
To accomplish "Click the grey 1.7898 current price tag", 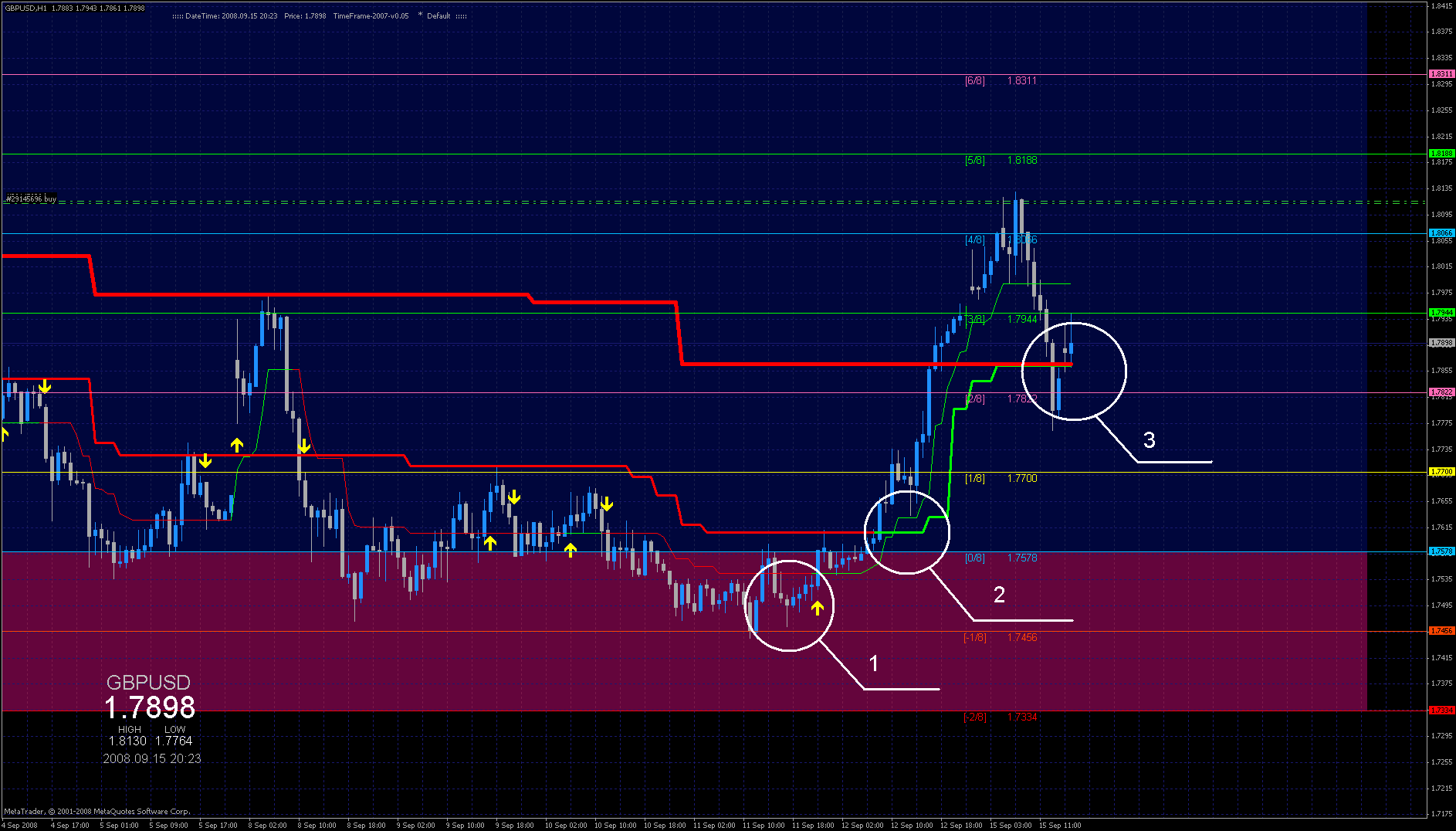I will 1441,343.
